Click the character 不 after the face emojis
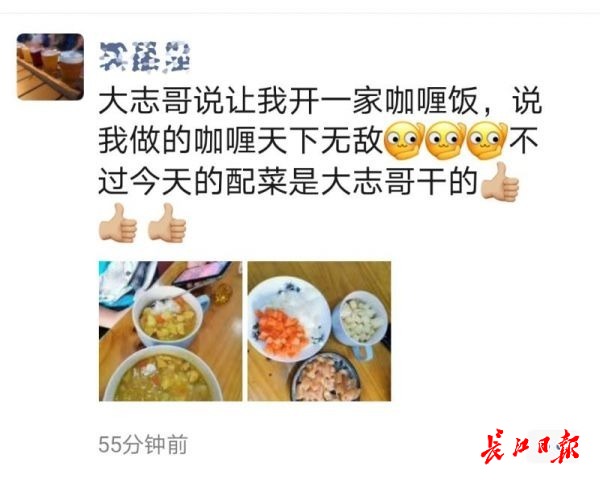Image resolution: width=600 pixels, height=484 pixels. tap(524, 141)
